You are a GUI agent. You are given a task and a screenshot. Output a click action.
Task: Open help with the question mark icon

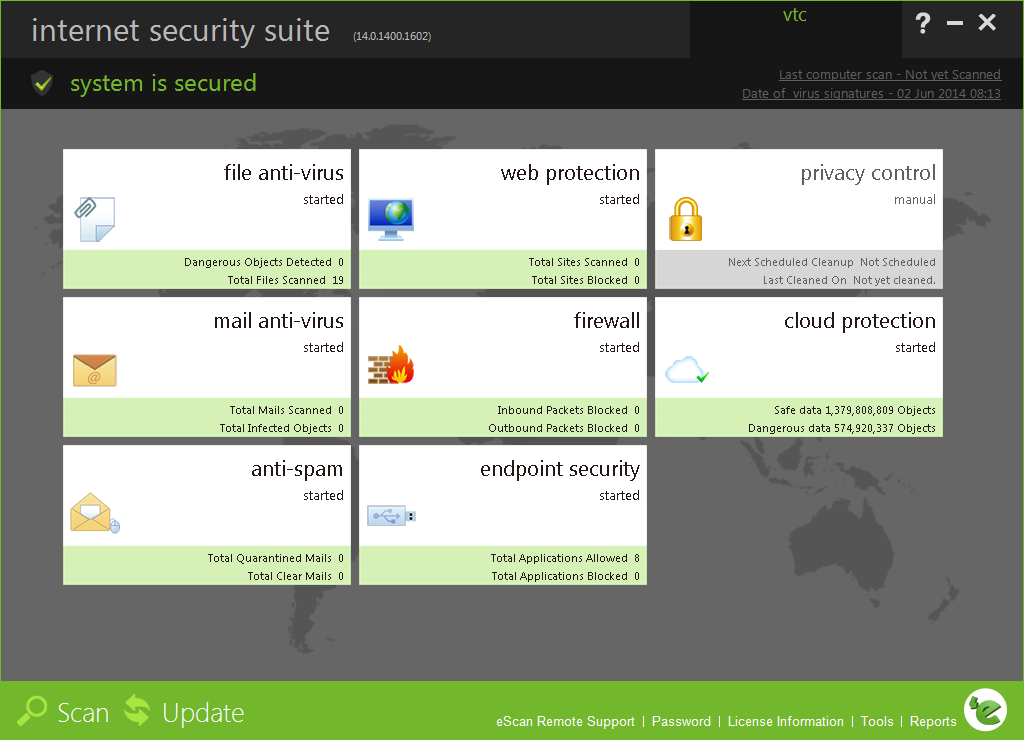click(x=923, y=24)
